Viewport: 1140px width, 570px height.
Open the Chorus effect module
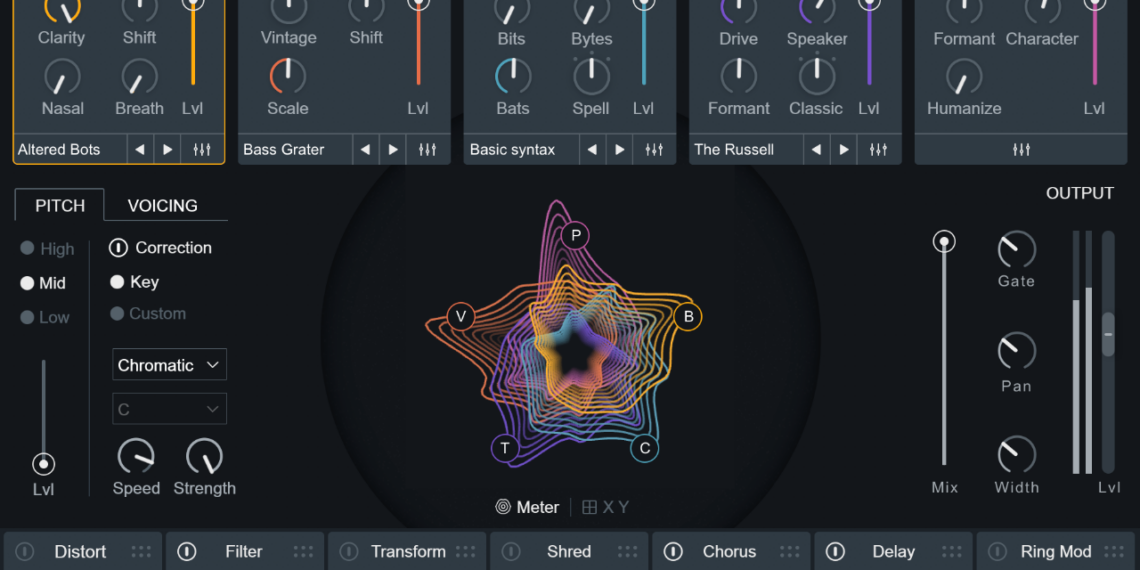click(729, 552)
